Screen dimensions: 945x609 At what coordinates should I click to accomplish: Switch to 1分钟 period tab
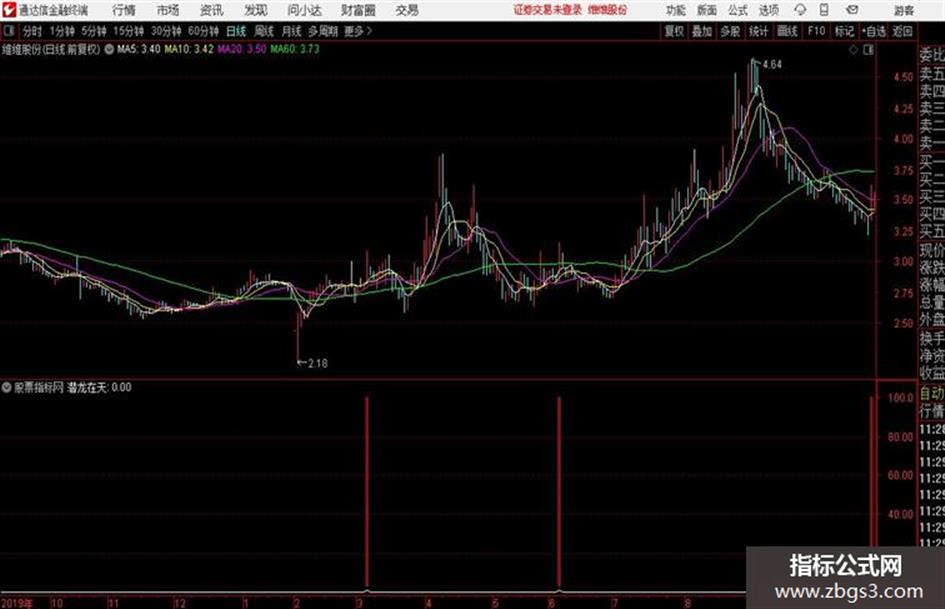(x=62, y=31)
